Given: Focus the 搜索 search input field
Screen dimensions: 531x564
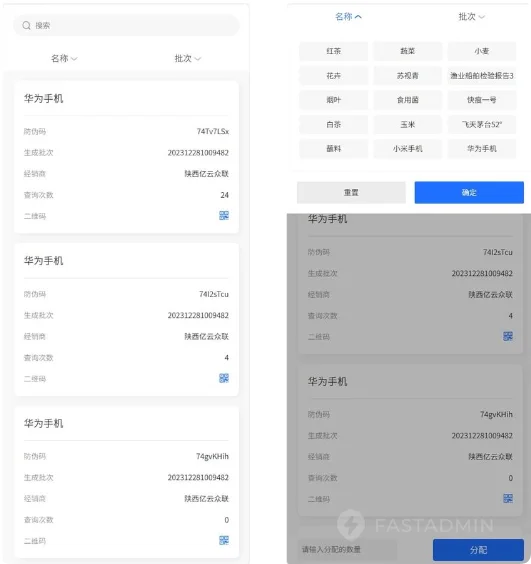Looking at the screenshot, I should click(126, 26).
